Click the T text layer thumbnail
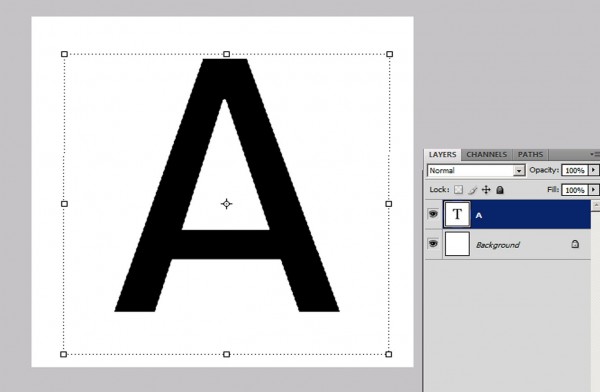Screen dimensions: 600x392 pyautogui.click(x=457, y=214)
